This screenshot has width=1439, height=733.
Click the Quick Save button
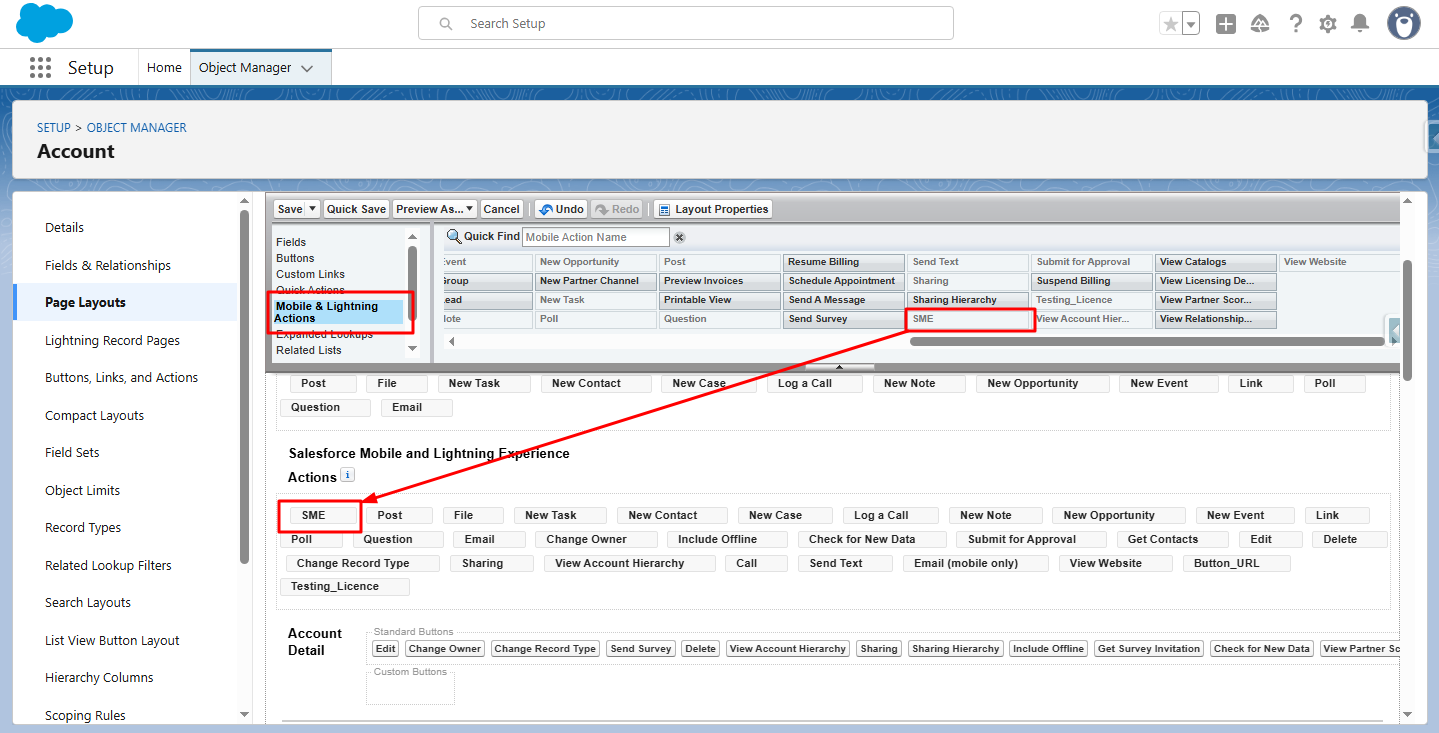tap(356, 209)
